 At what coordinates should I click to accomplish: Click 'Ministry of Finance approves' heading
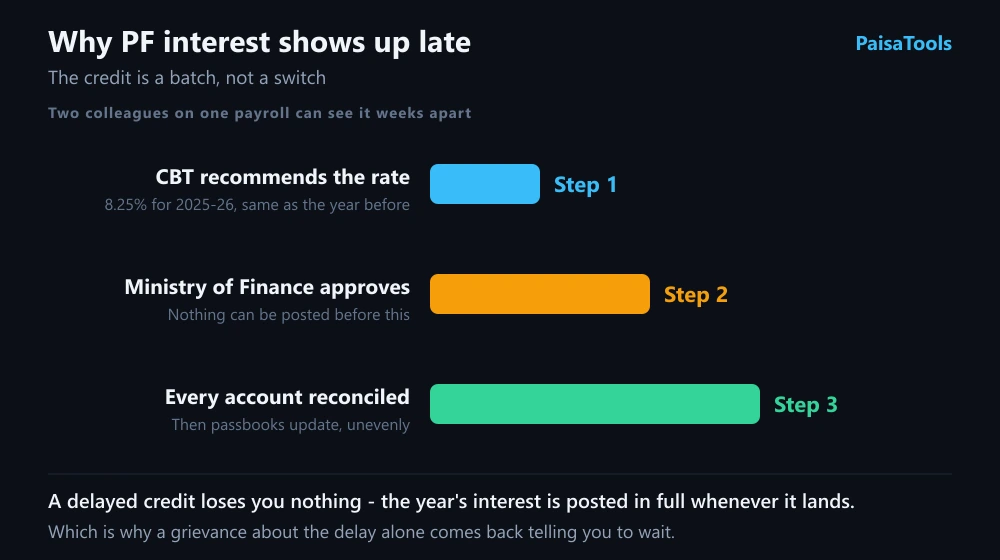click(x=267, y=287)
